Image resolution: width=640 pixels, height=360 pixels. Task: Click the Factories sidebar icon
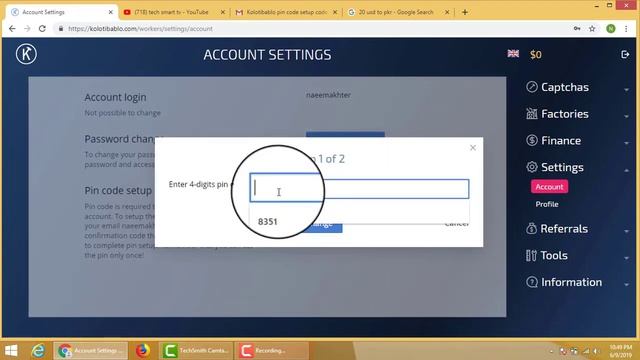coord(531,113)
